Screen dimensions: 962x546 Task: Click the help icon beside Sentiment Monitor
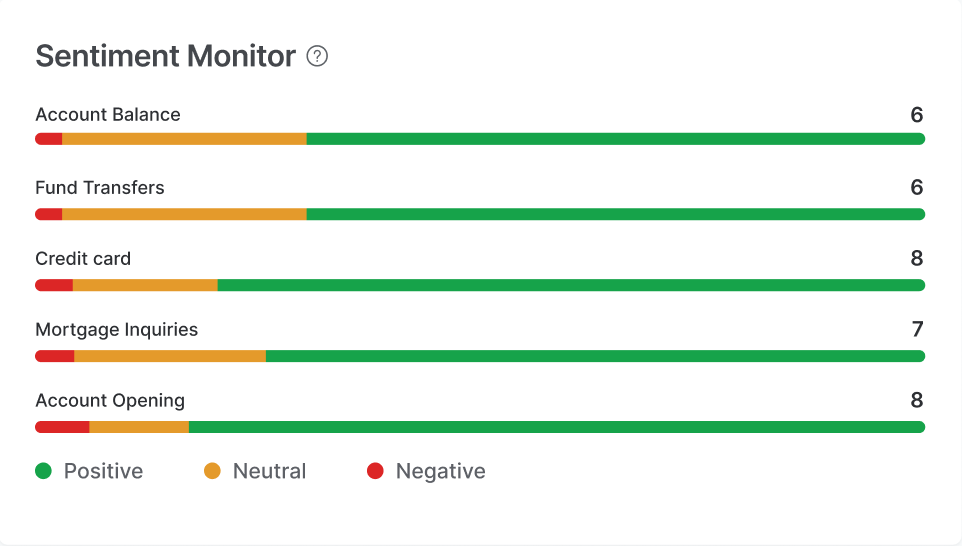pyautogui.click(x=317, y=57)
